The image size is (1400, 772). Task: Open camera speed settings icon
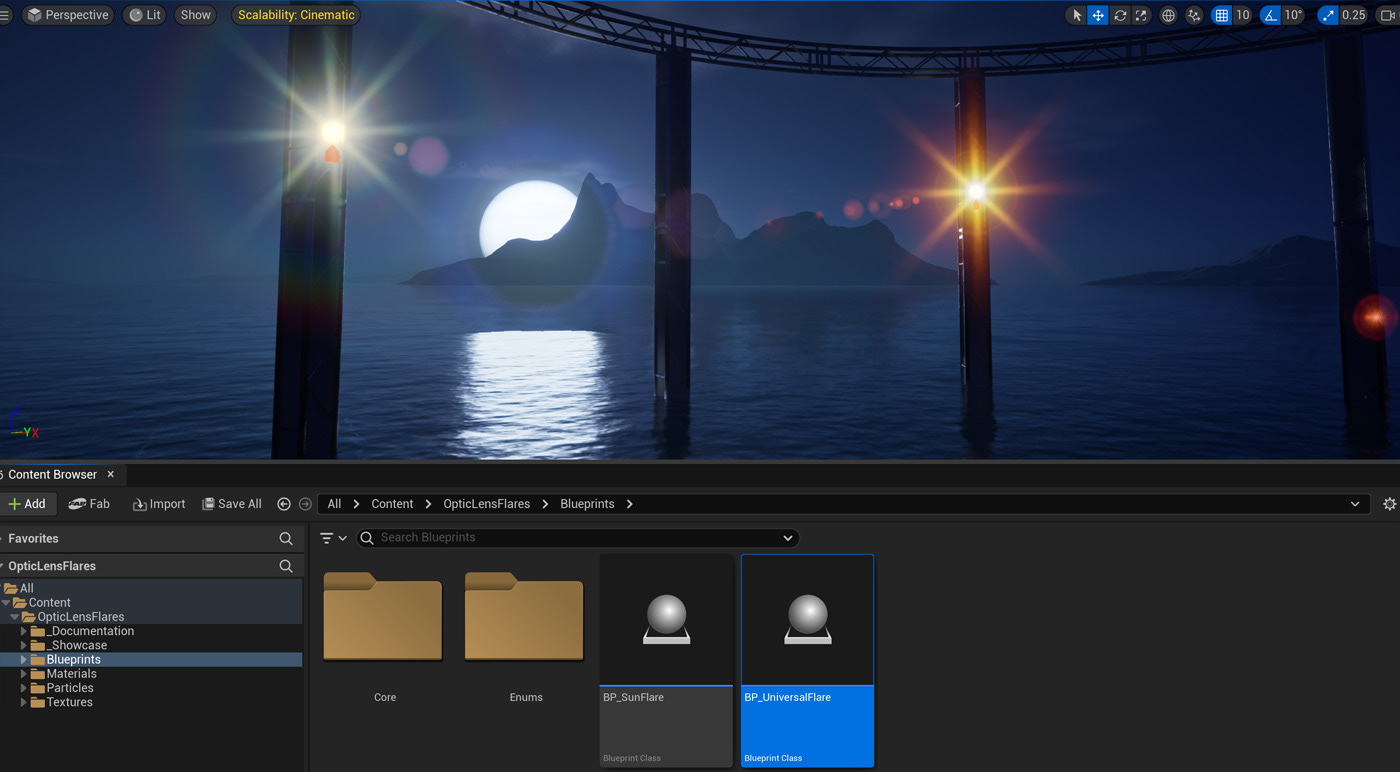pyautogui.click(x=1387, y=15)
